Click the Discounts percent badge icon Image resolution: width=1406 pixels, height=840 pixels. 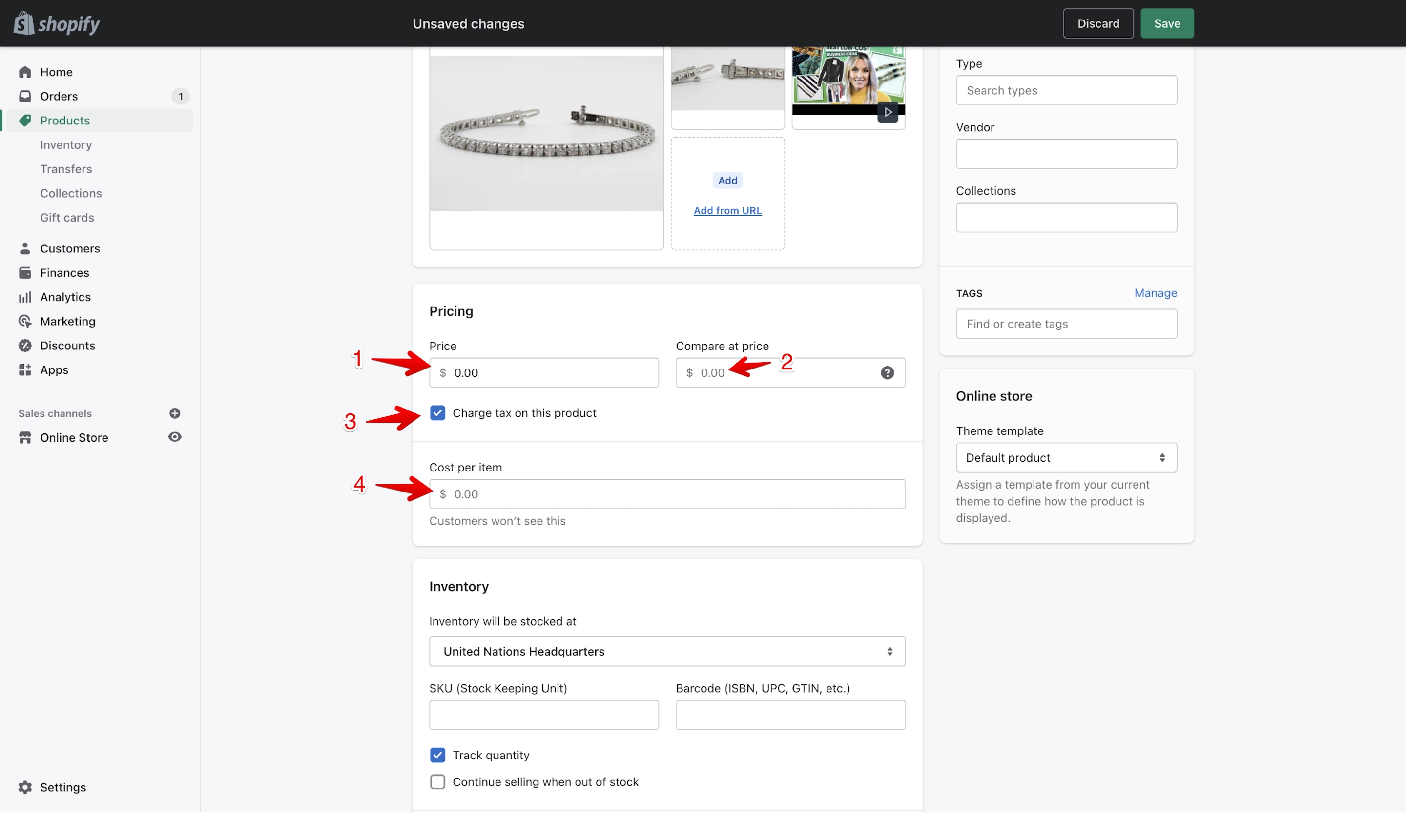point(25,346)
